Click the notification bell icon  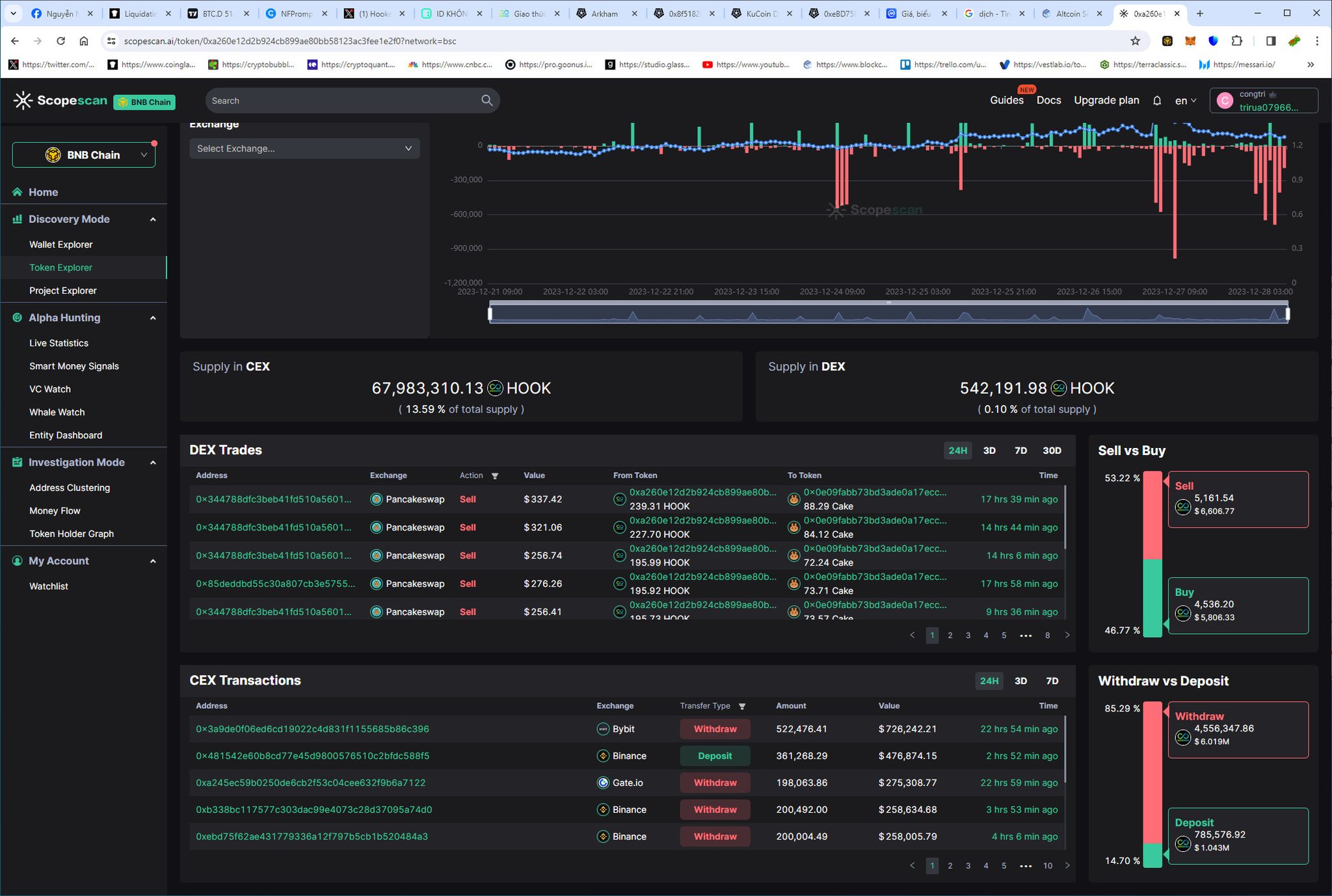pos(1156,101)
